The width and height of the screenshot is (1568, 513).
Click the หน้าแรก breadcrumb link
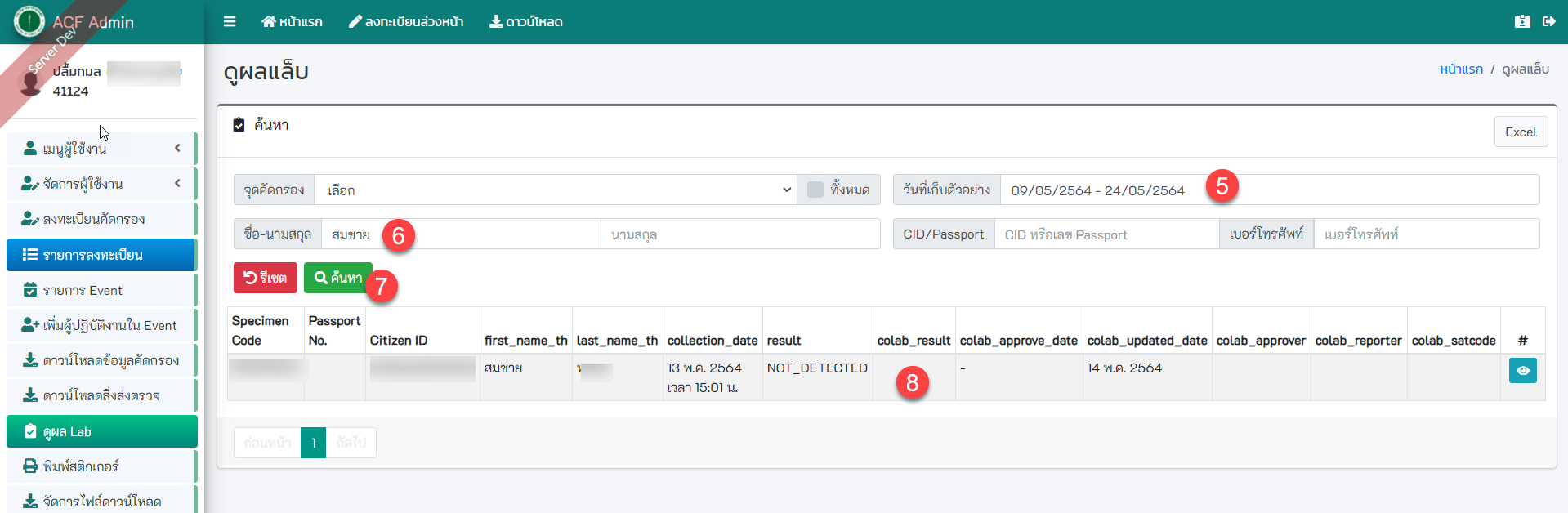1461,69
